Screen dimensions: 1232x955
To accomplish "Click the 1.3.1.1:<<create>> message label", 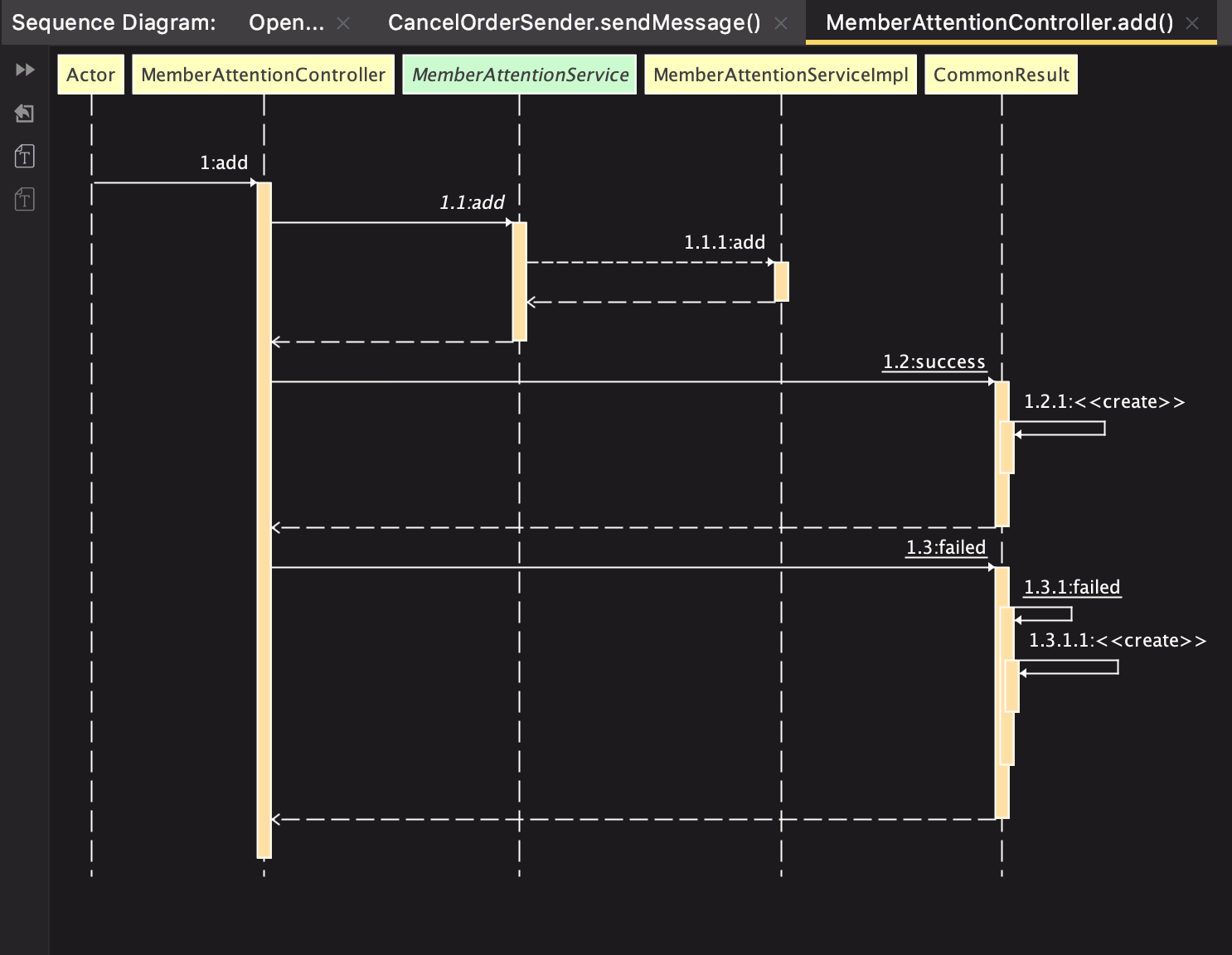I will (1118, 640).
